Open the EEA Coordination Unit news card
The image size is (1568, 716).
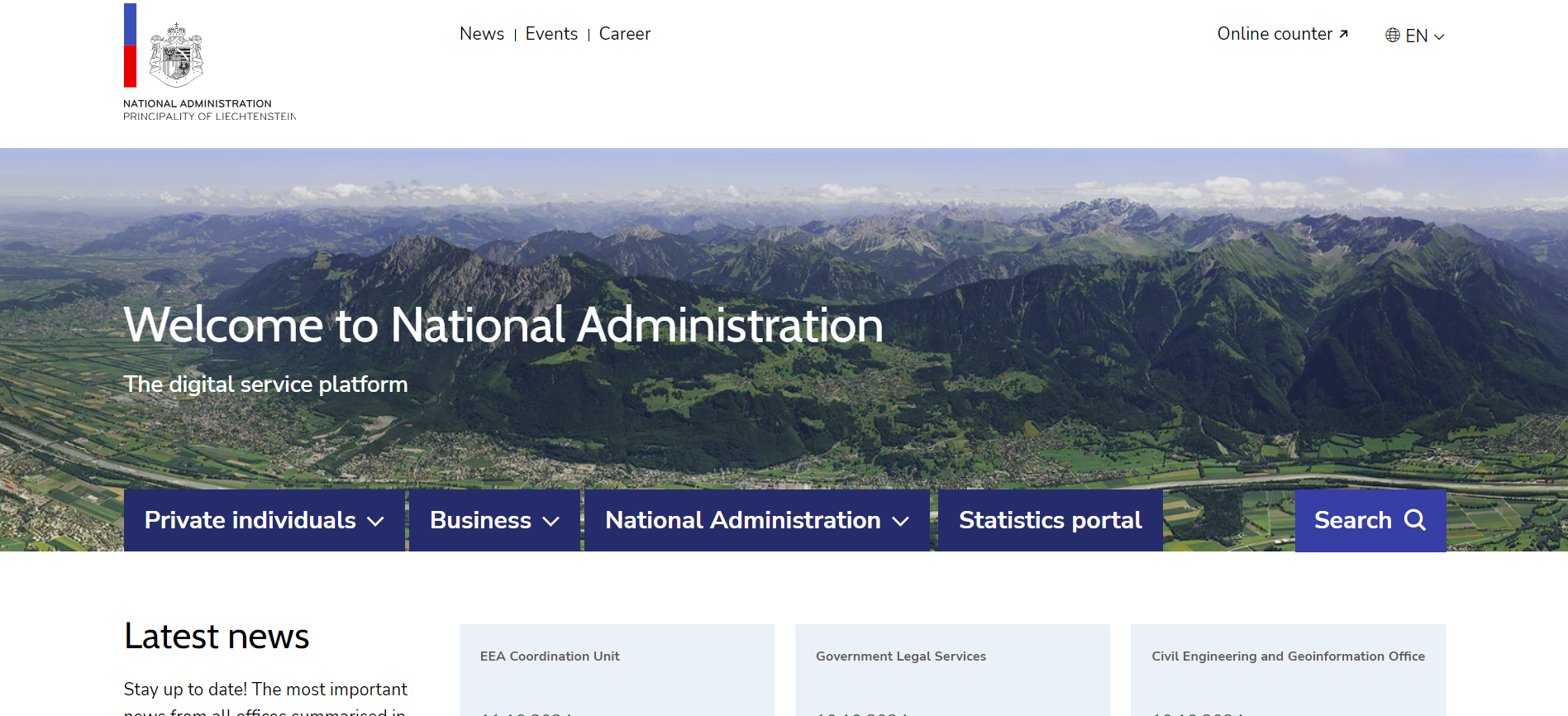coord(617,670)
